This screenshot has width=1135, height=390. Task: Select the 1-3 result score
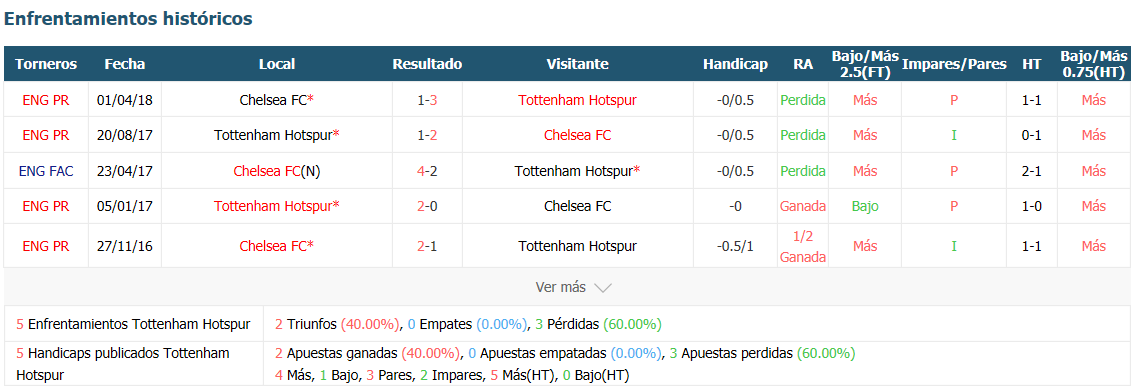(427, 100)
